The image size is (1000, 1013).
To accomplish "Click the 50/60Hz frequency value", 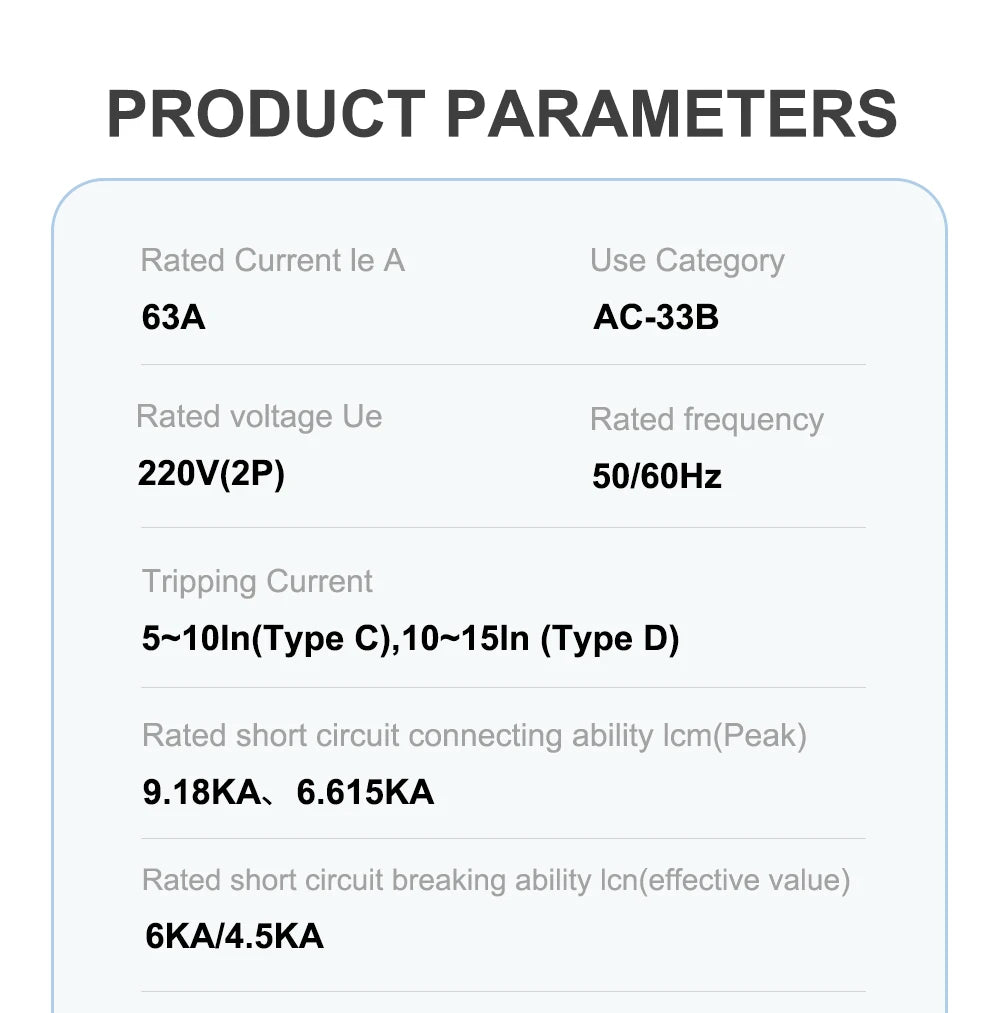I will click(656, 477).
